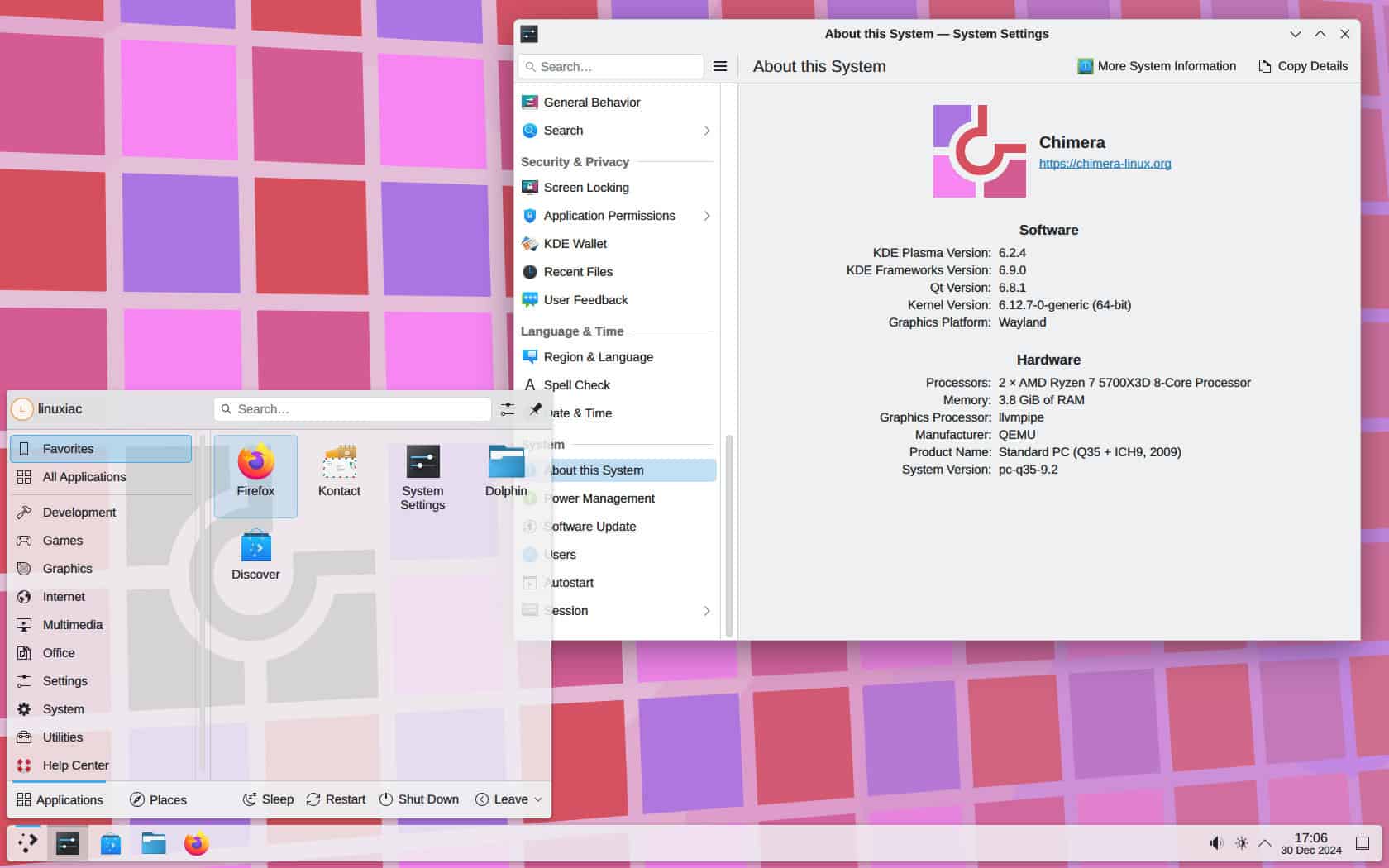Expand hidden system tray icons
This screenshot has width=1389, height=868.
(x=1264, y=843)
